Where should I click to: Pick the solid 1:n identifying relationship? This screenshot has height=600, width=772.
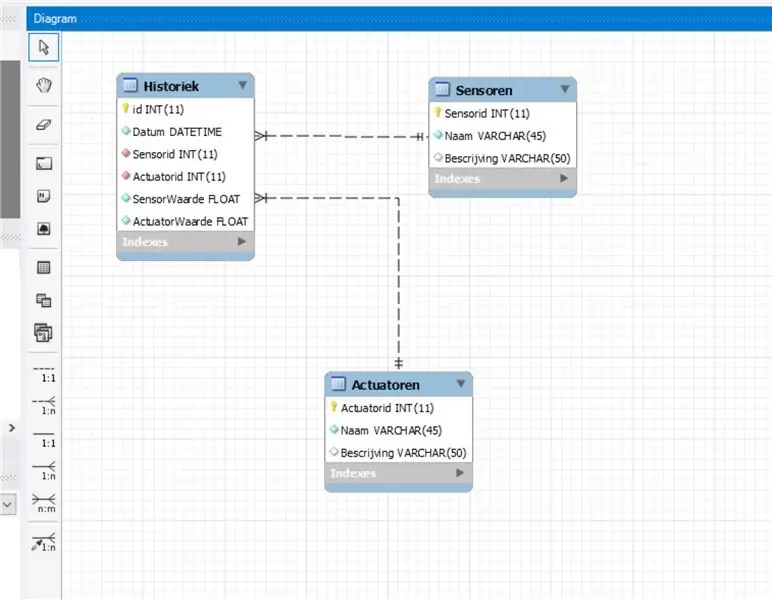click(44, 471)
